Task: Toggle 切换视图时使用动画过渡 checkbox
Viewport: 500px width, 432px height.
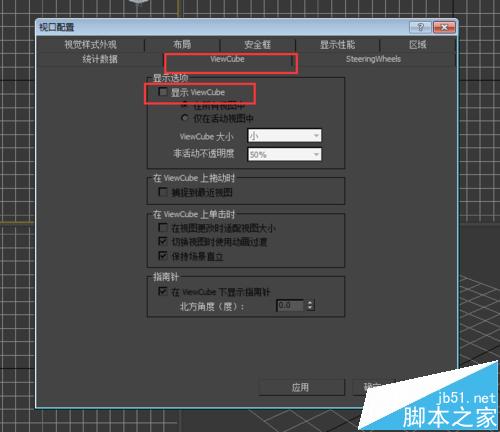Action: pyautogui.click(x=163, y=241)
